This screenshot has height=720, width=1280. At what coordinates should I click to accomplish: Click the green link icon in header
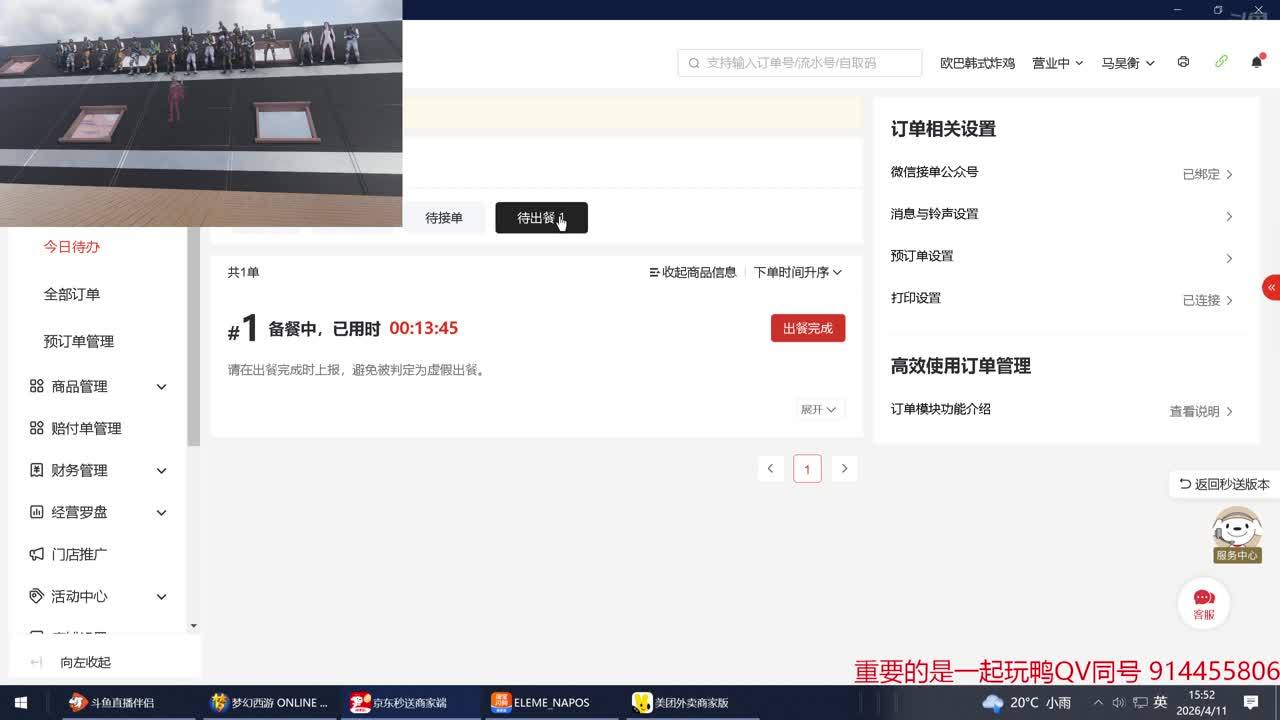(1221, 62)
